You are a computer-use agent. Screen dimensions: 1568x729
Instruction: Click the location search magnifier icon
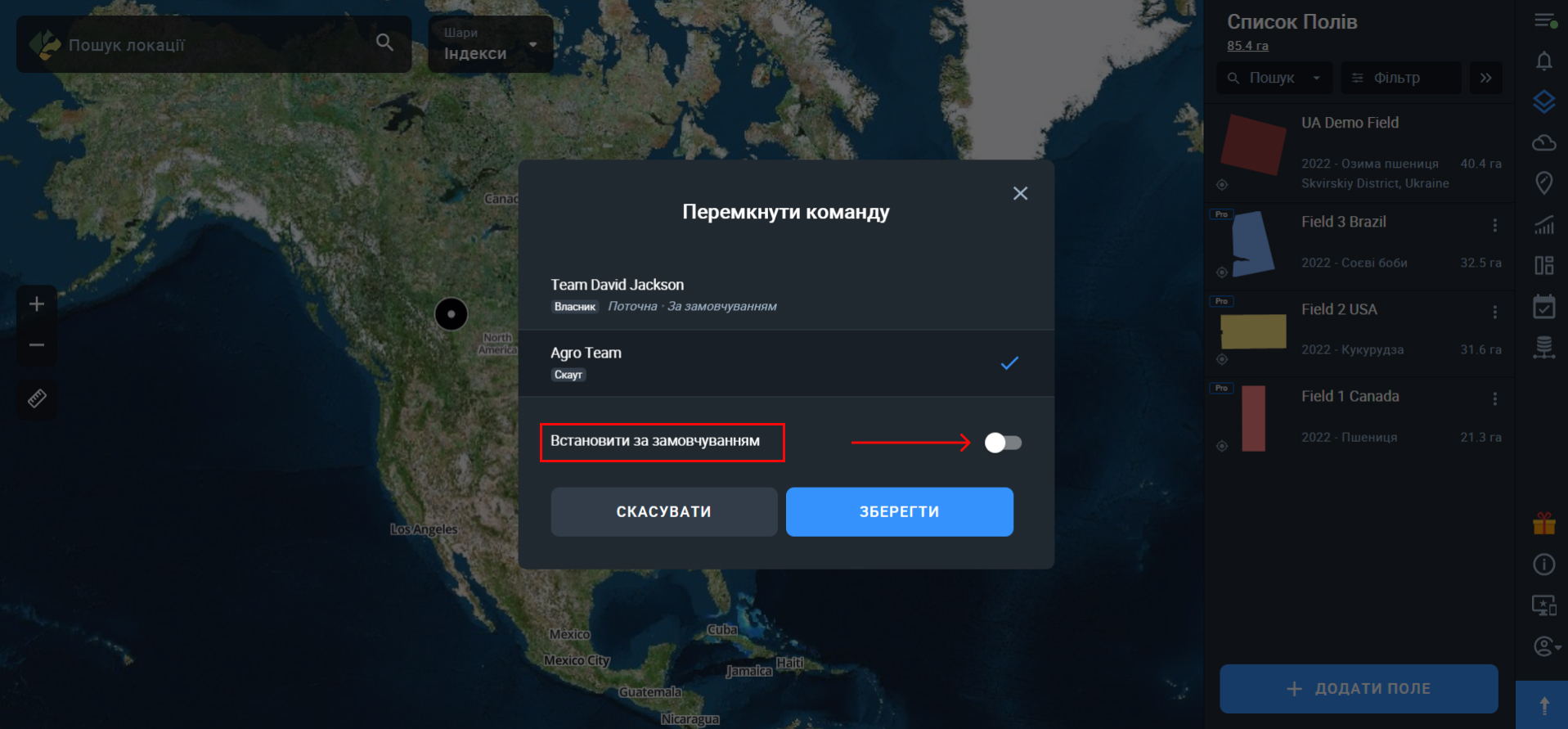(x=384, y=43)
